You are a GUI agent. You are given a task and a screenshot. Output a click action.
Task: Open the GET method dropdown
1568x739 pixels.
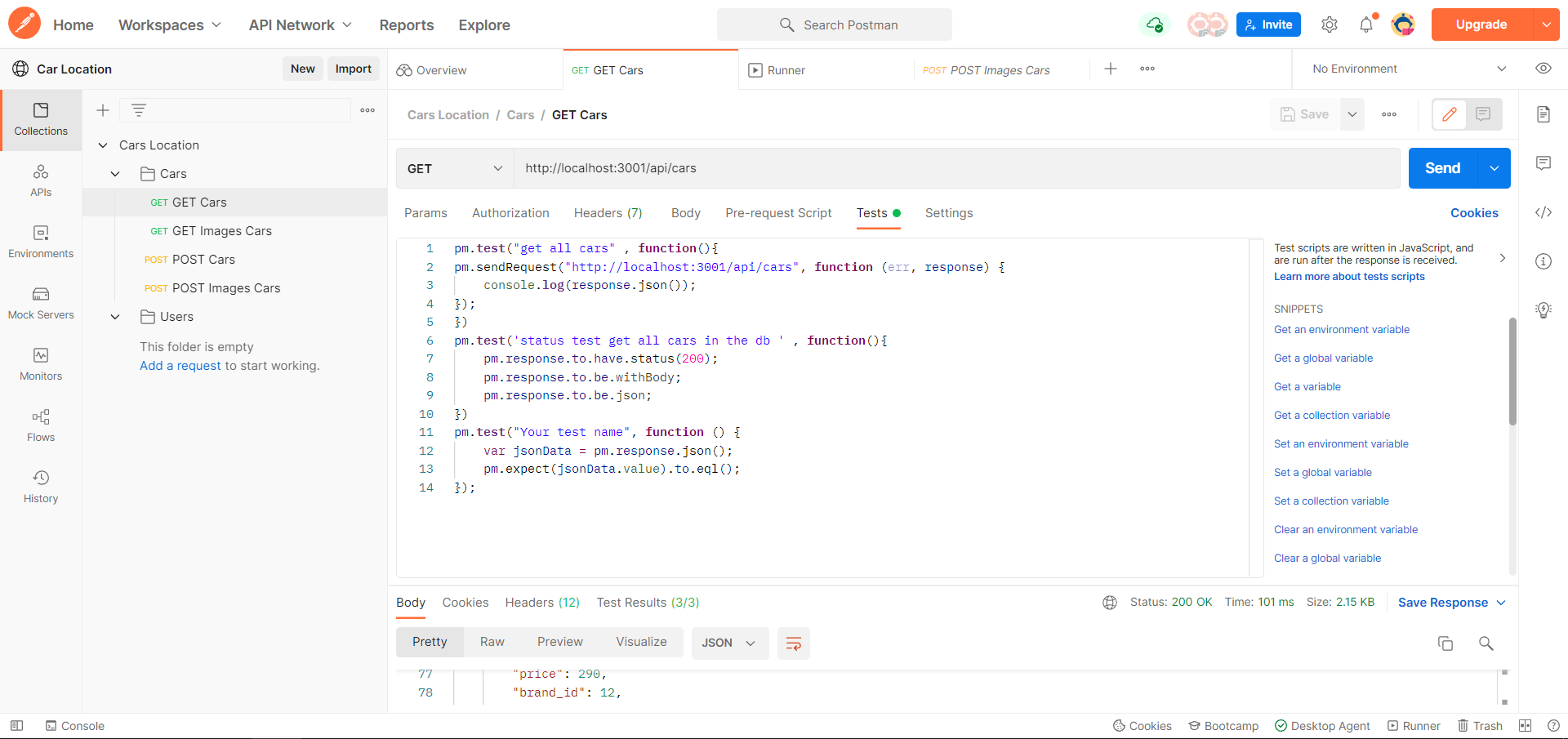[x=455, y=168]
